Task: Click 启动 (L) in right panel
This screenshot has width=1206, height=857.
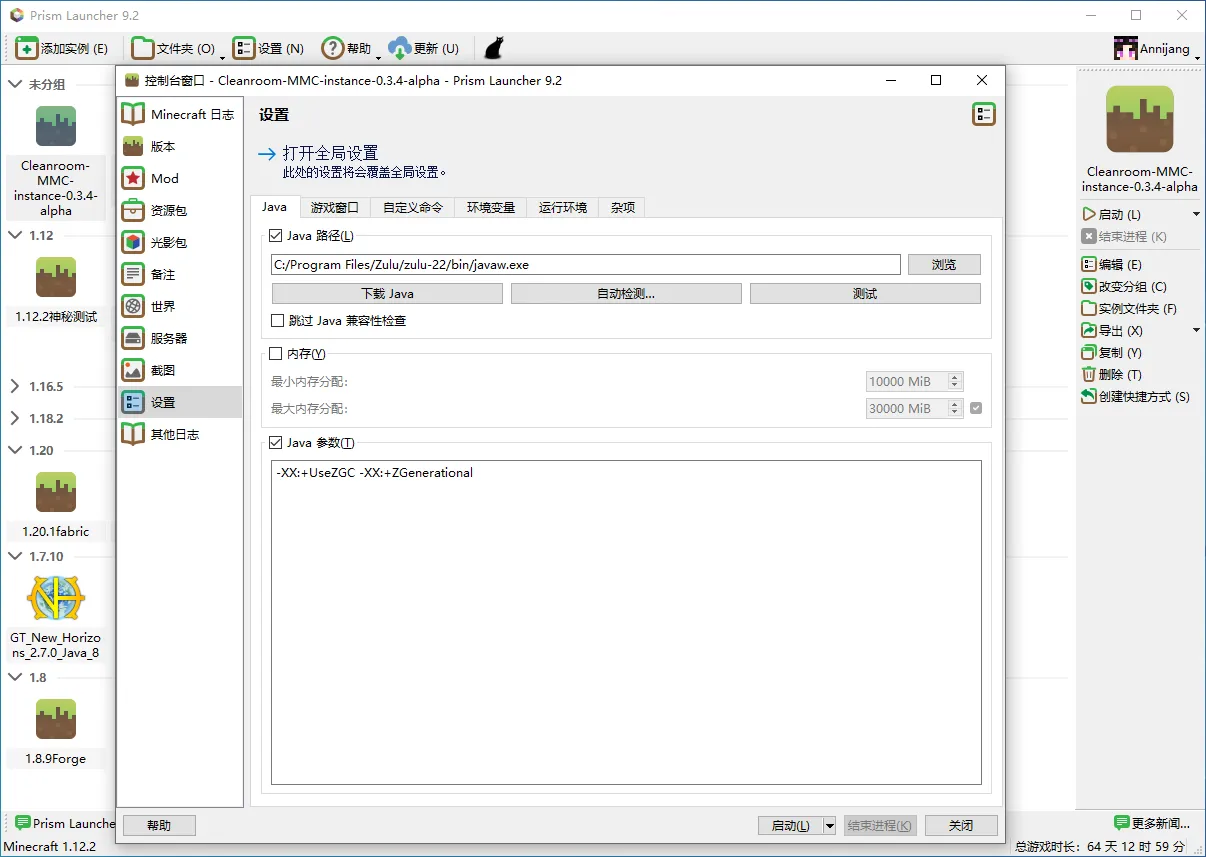Action: click(x=1112, y=214)
